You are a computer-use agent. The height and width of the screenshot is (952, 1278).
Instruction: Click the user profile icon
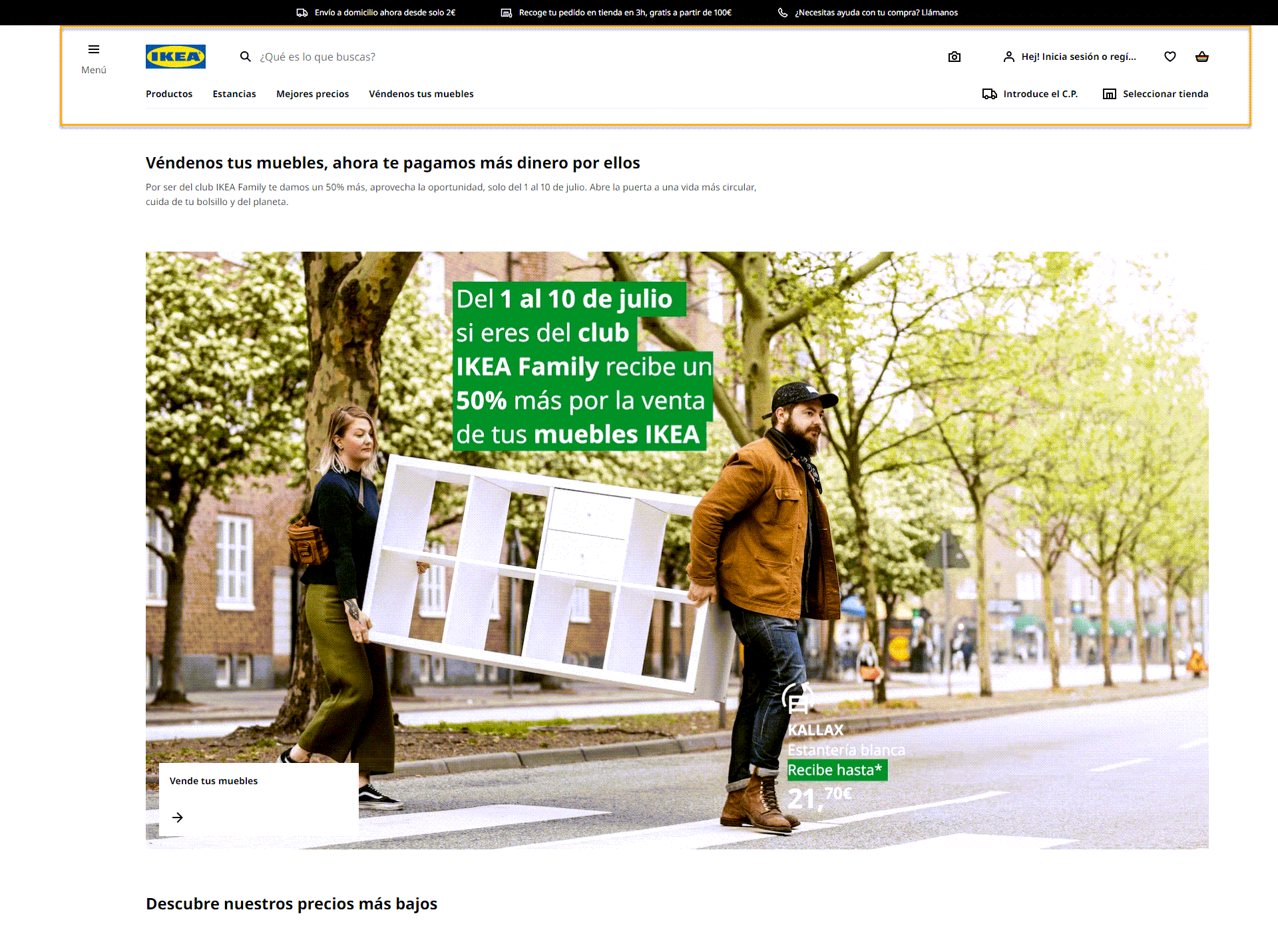click(x=1009, y=57)
